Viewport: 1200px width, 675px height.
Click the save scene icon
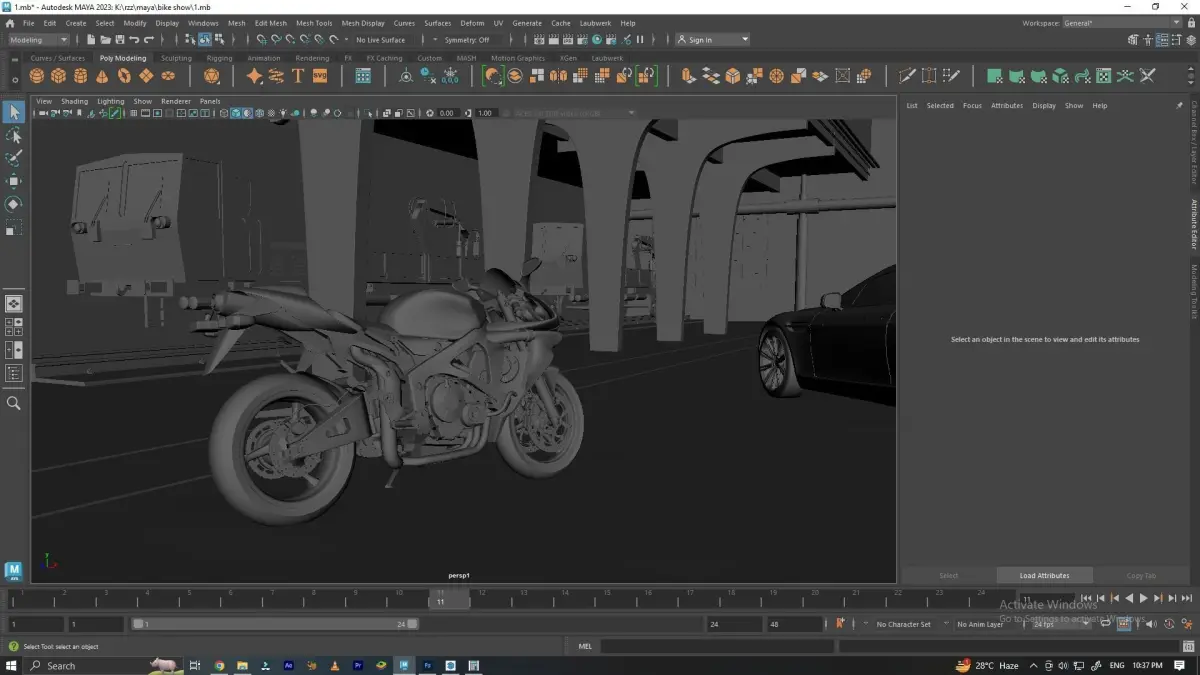click(x=120, y=40)
